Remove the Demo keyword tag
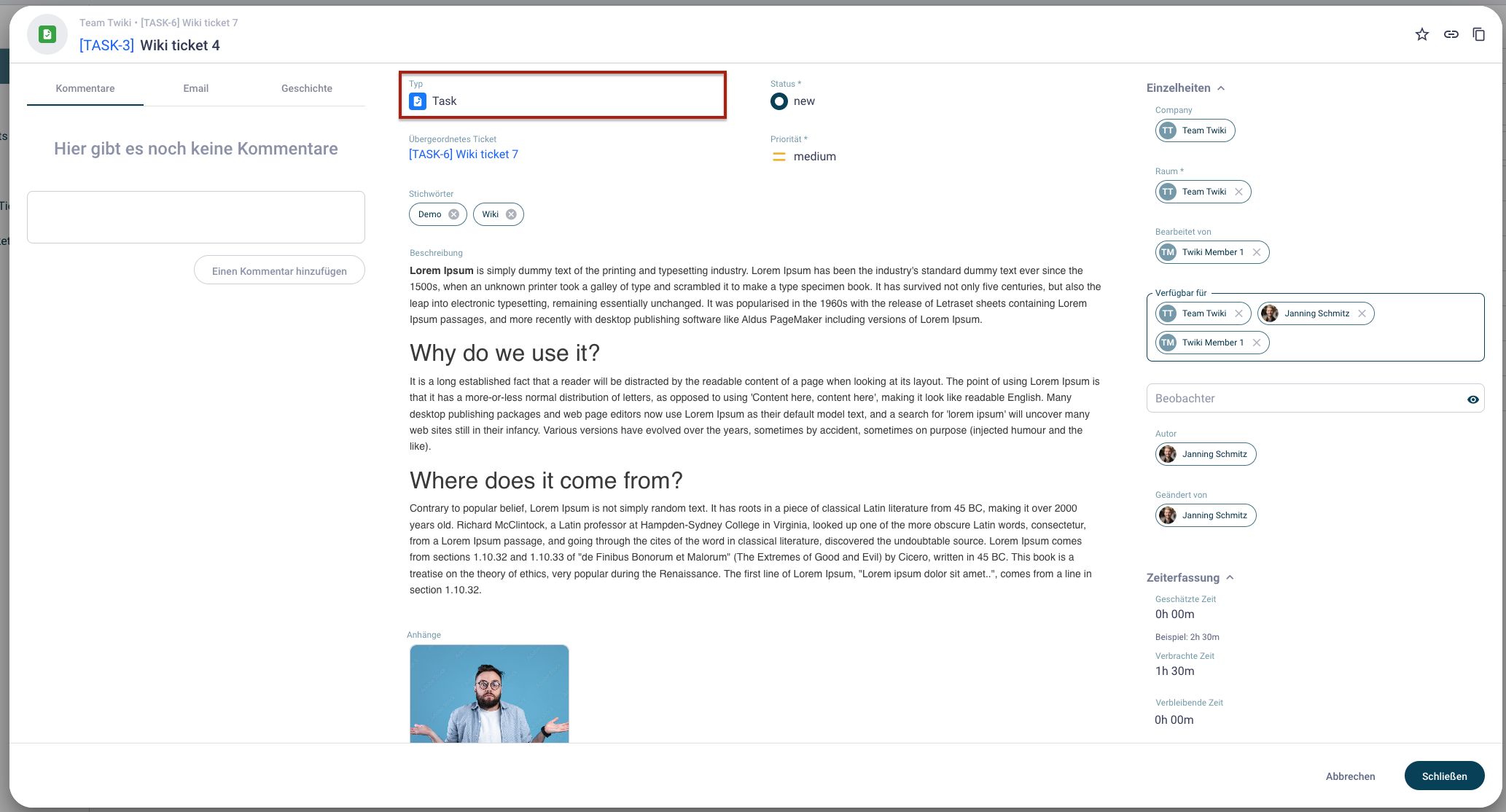Image resolution: width=1506 pixels, height=812 pixels. pyautogui.click(x=453, y=214)
